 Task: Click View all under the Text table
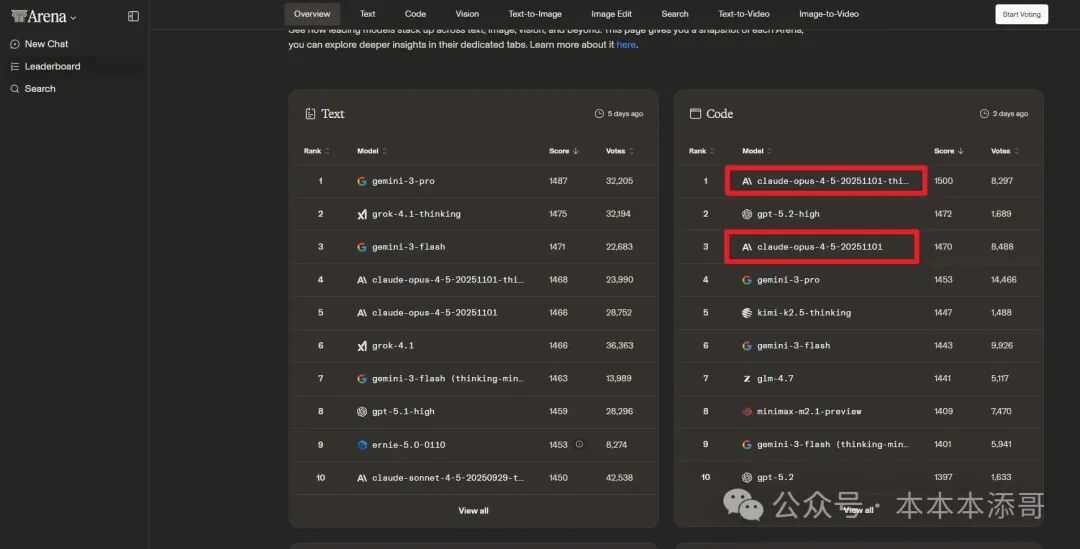[x=473, y=510]
